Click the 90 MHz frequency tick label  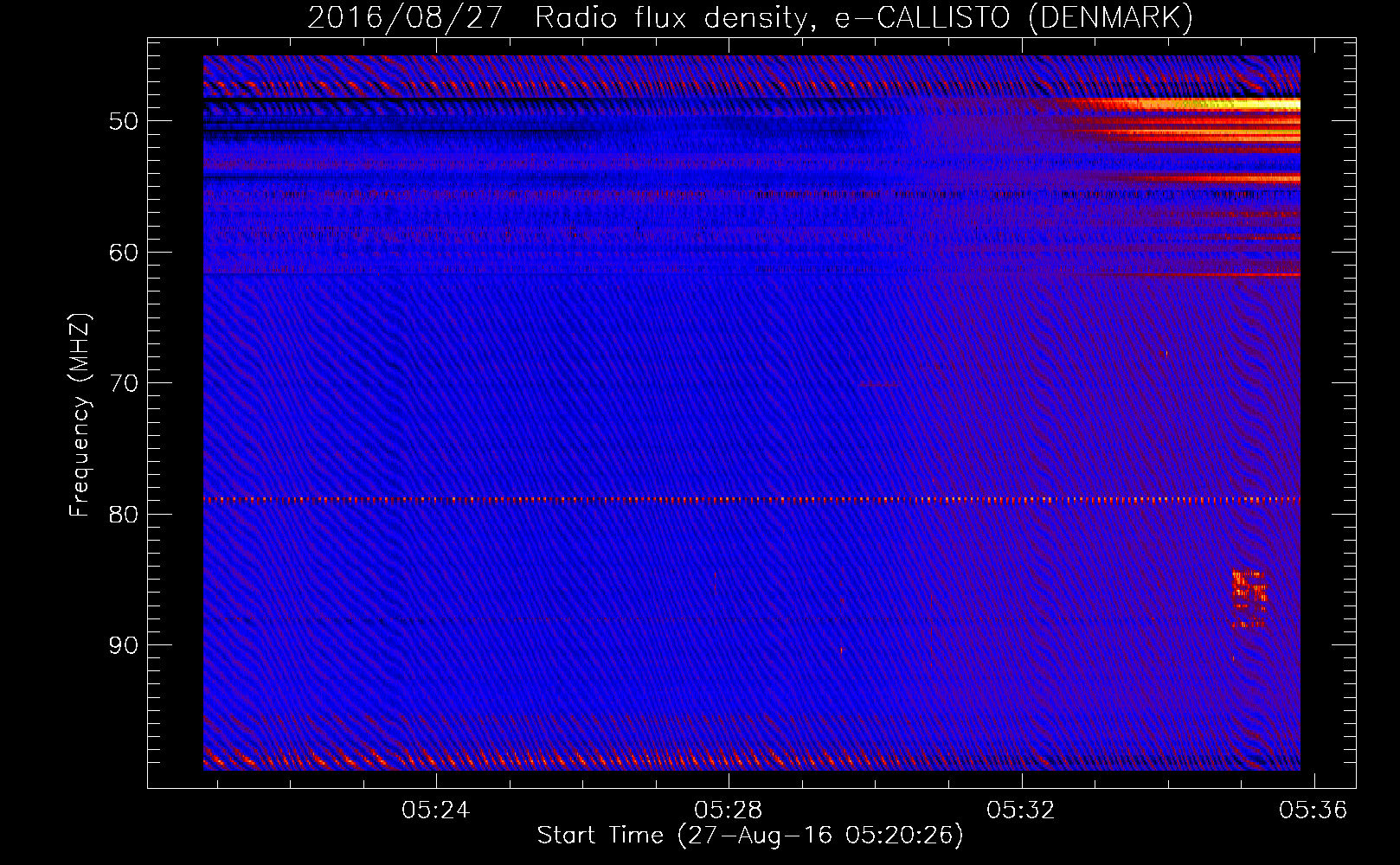pos(124,645)
